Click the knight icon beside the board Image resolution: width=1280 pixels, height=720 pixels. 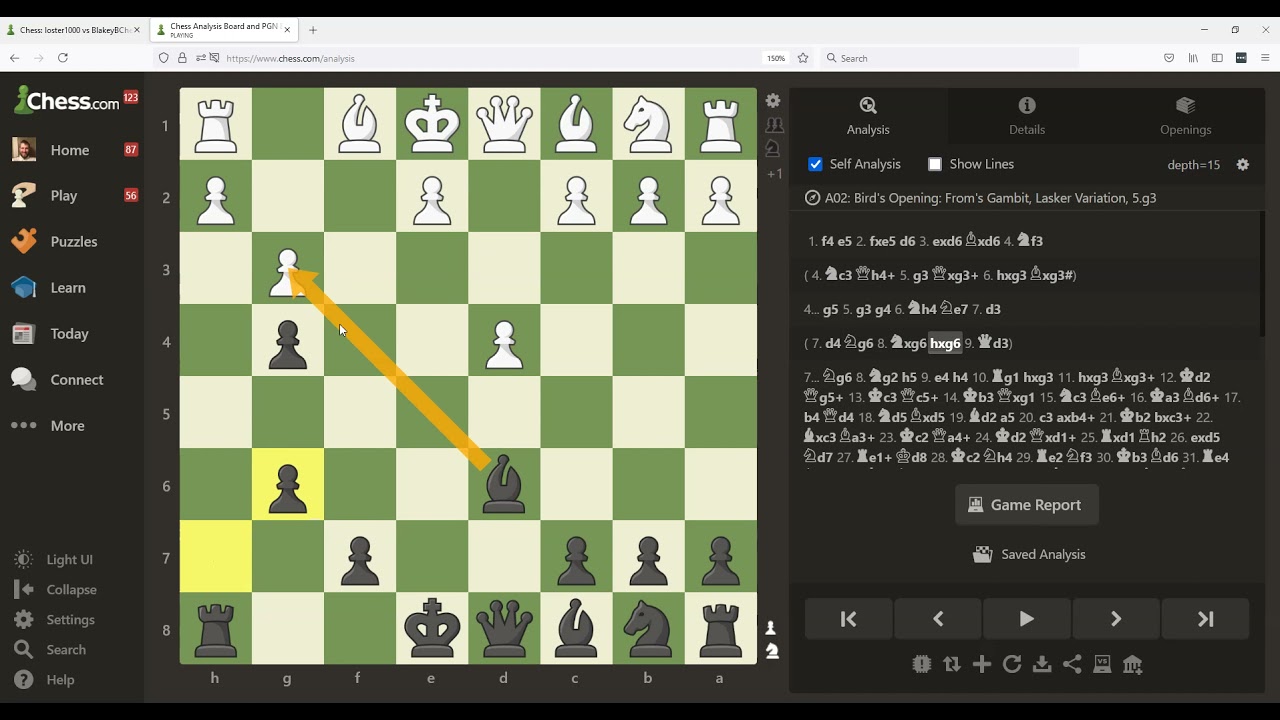pyautogui.click(x=772, y=149)
